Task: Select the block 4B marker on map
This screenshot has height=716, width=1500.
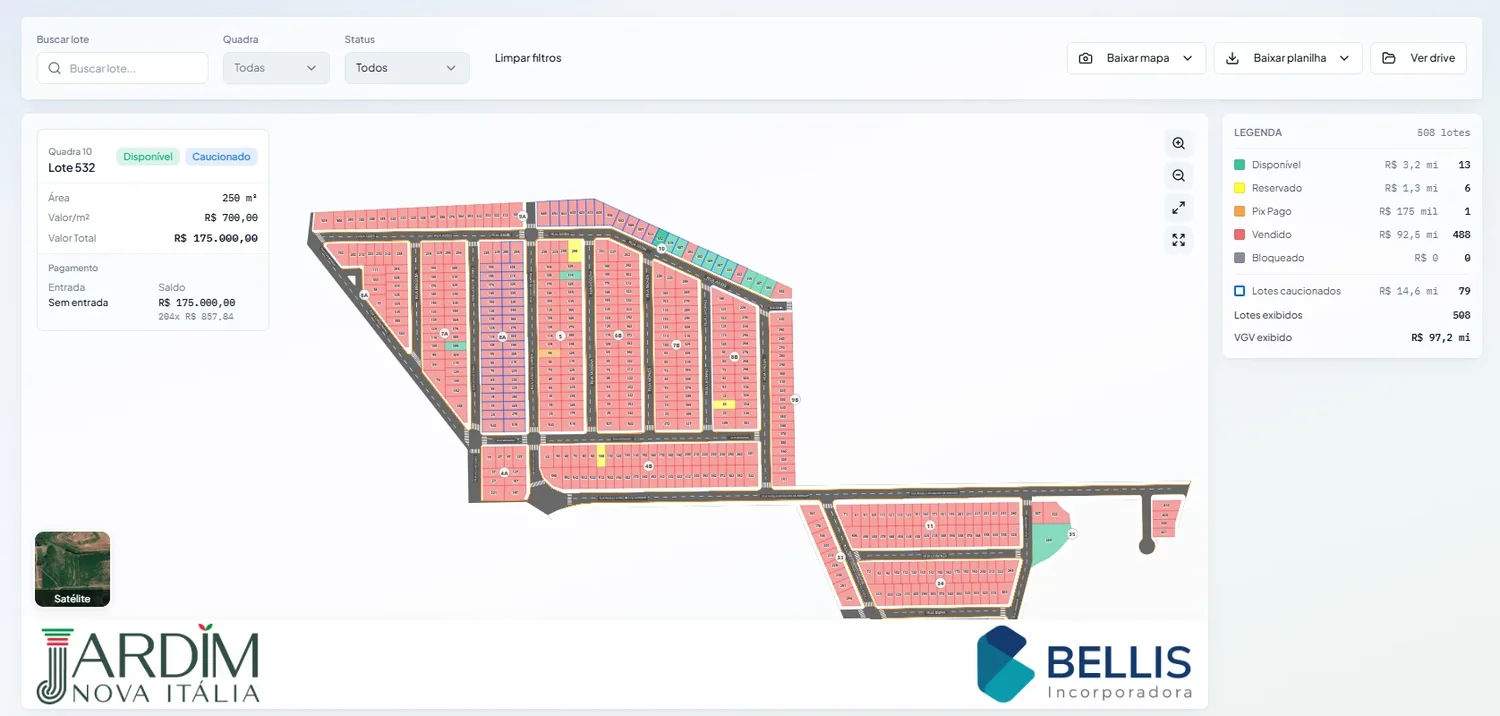Action: (648, 466)
